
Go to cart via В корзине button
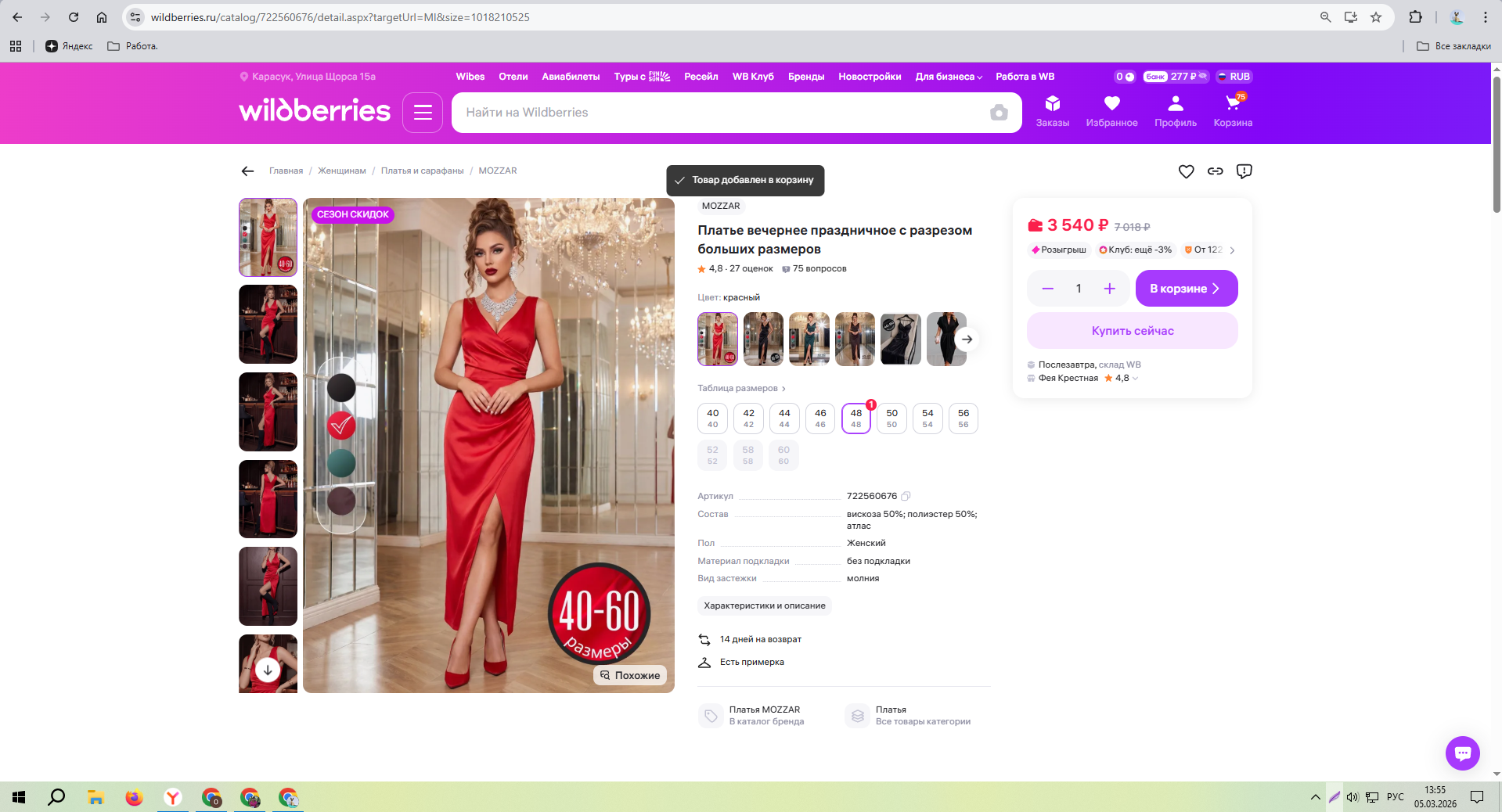coord(1186,289)
